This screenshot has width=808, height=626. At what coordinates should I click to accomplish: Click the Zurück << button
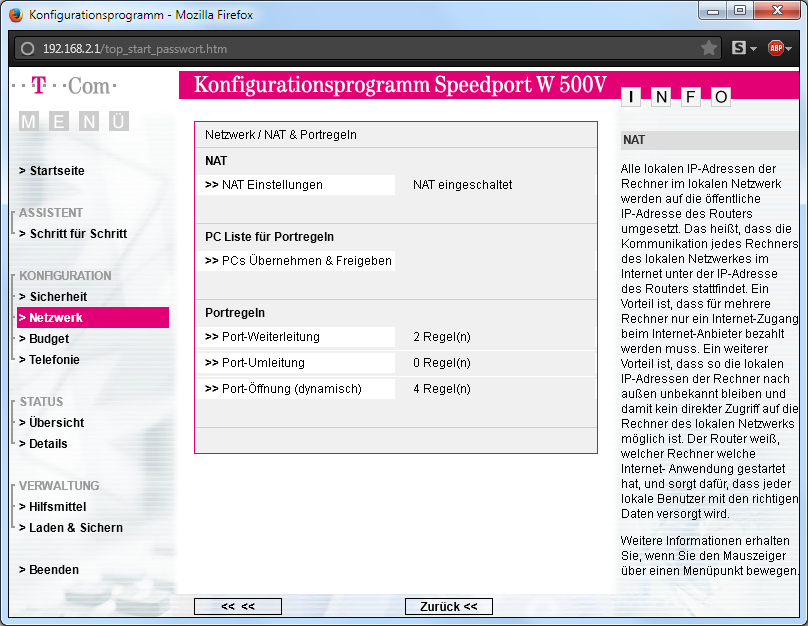coord(449,606)
